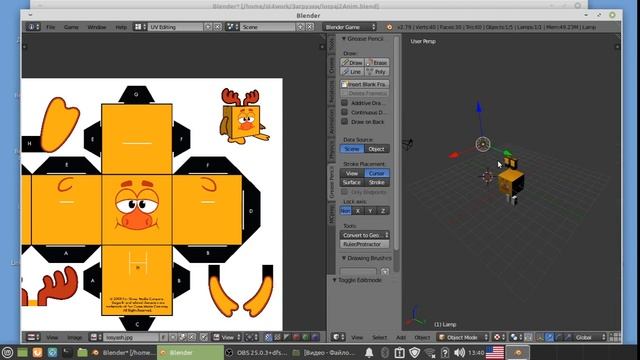Delete the UV Editing screen layout

[218, 27]
